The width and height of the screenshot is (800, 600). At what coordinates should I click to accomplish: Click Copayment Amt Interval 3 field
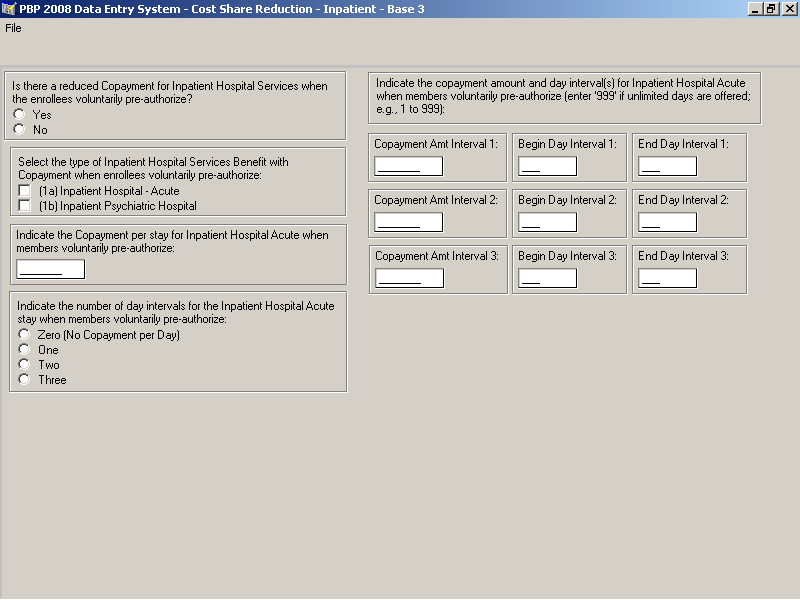410,278
